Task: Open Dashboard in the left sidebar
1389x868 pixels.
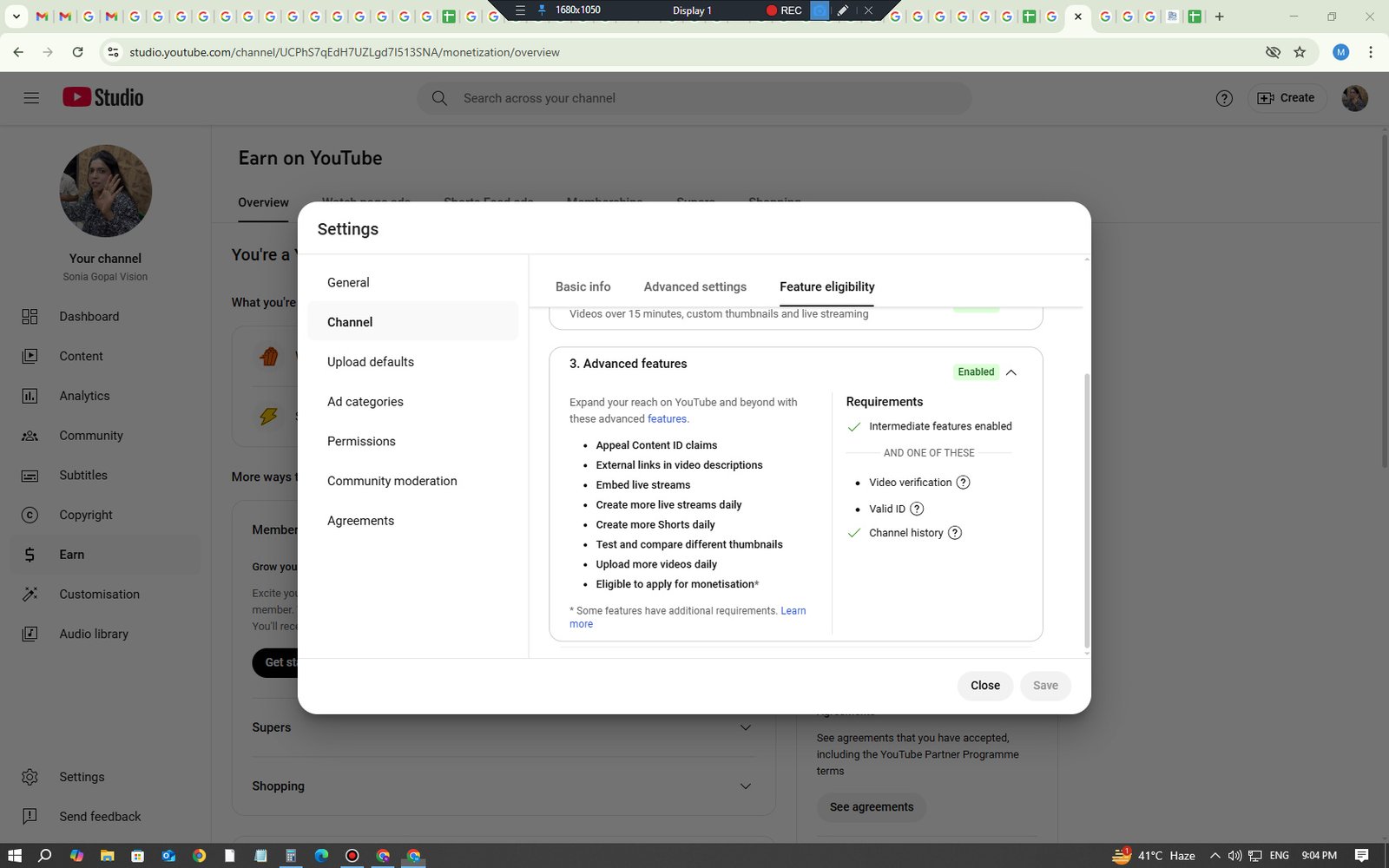Action: click(x=105, y=317)
